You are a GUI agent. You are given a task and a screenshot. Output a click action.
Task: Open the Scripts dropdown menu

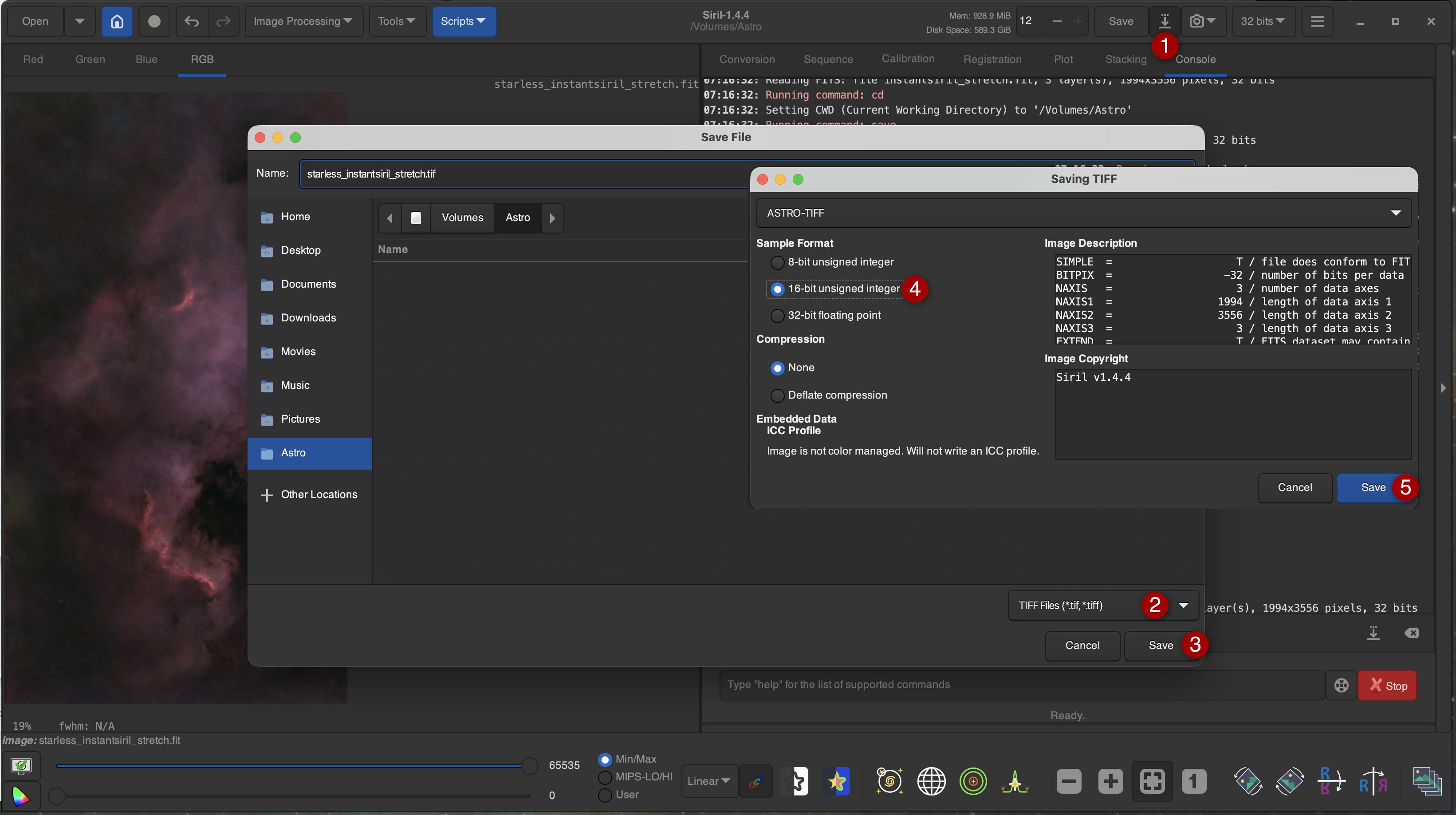tap(464, 21)
